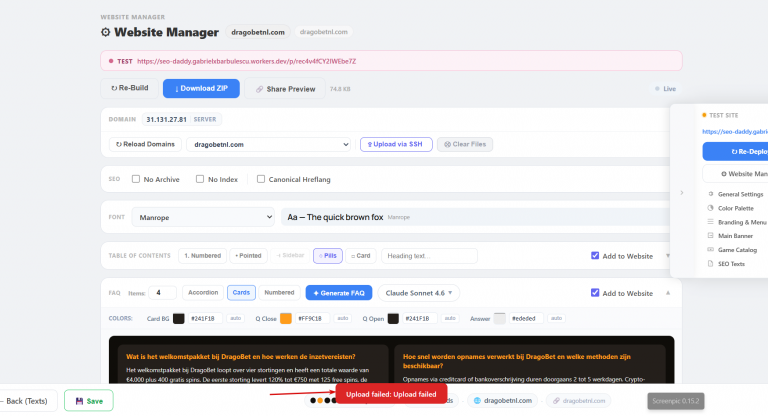The width and height of the screenshot is (768, 416).
Task: Click the link icon in greyed dragobetnl.com footer chip
Action: pyautogui.click(x=556, y=401)
